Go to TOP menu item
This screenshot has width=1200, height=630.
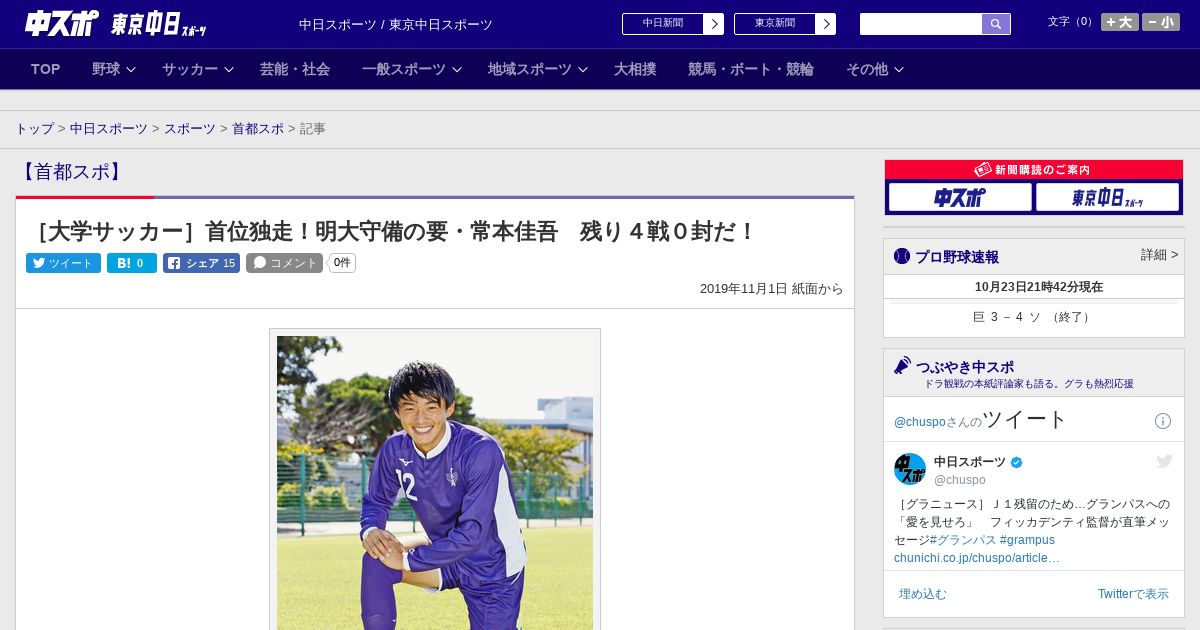coord(45,69)
